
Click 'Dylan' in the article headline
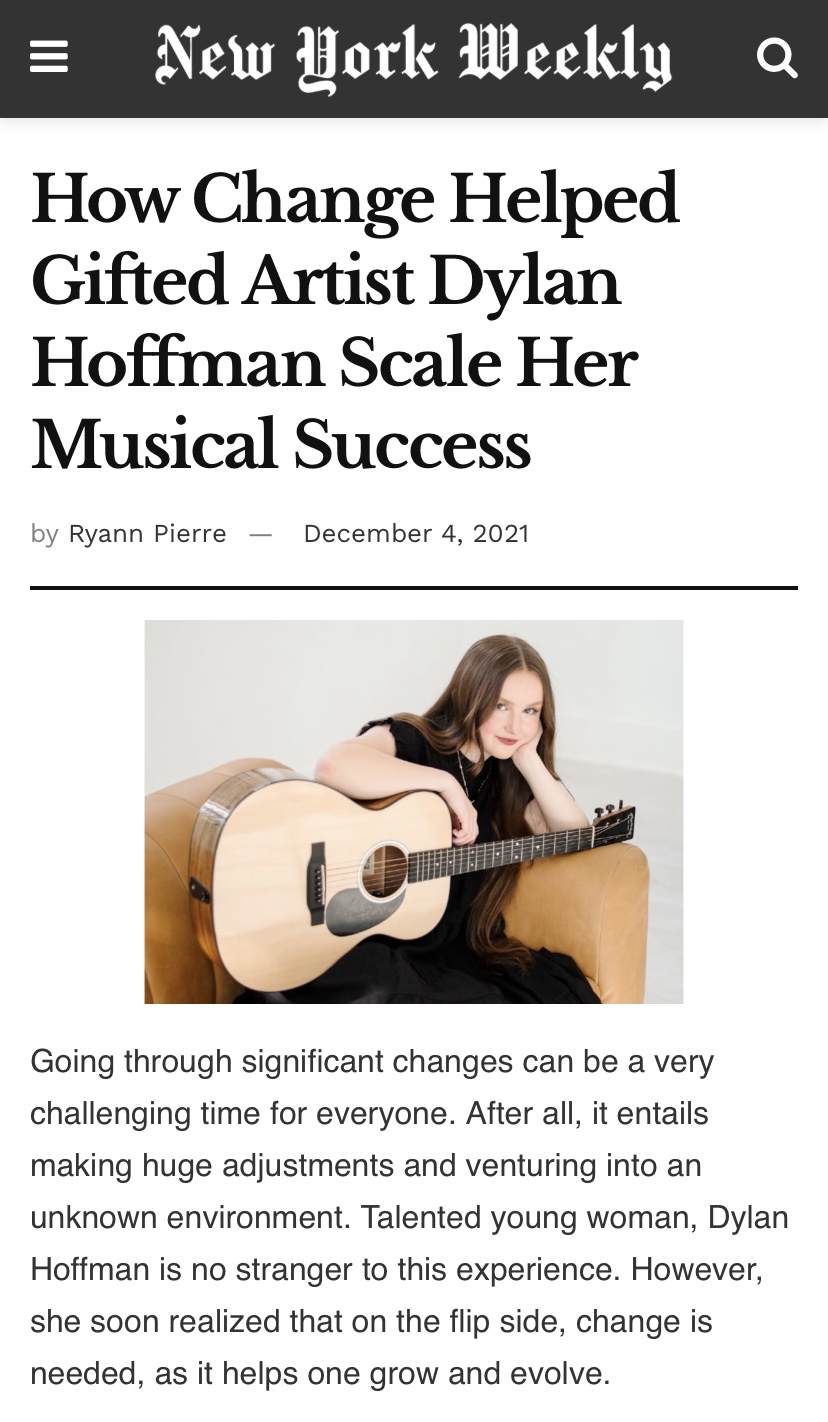(x=525, y=280)
